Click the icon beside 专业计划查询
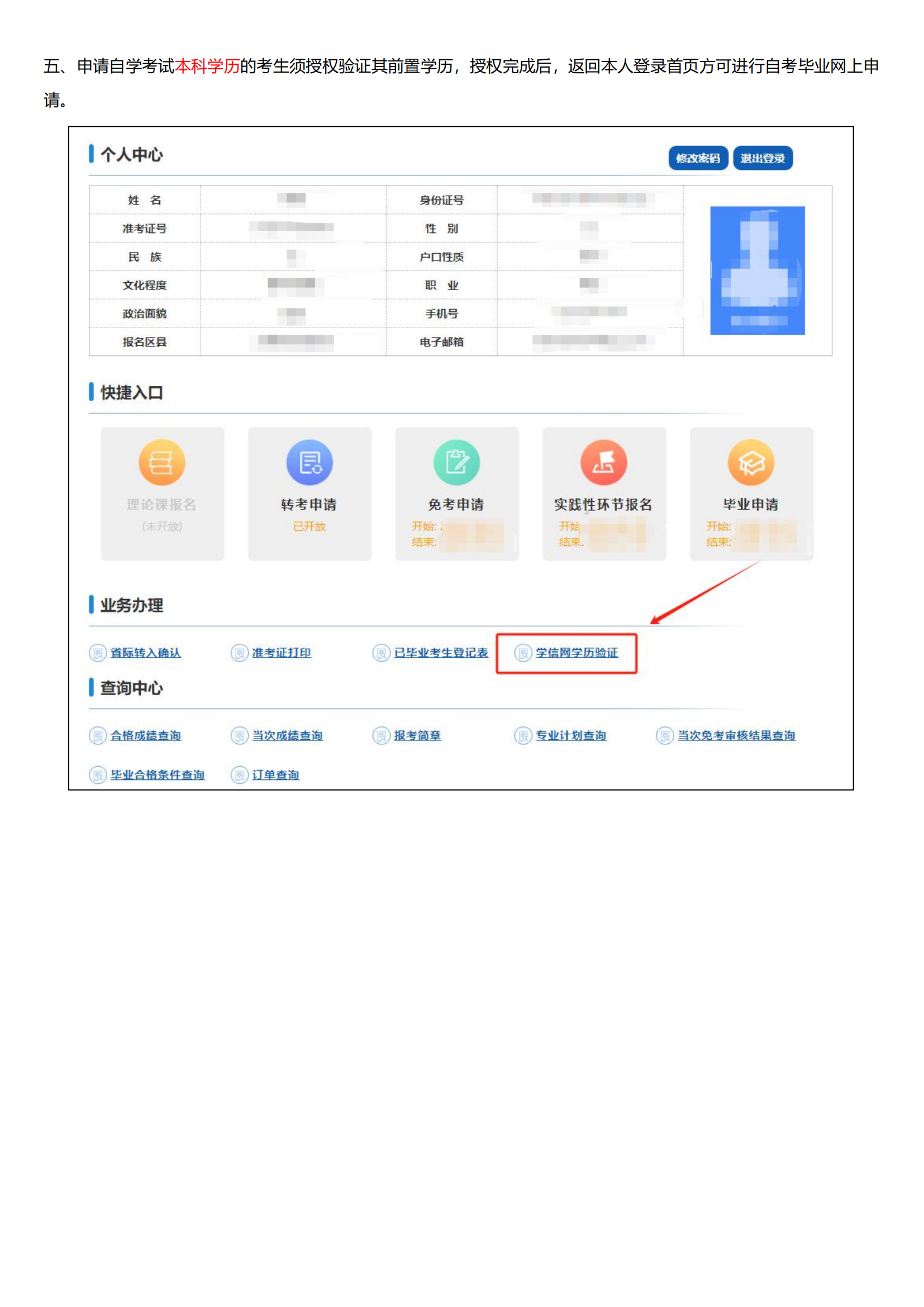Image resolution: width=924 pixels, height=1307 pixels. coord(523,735)
